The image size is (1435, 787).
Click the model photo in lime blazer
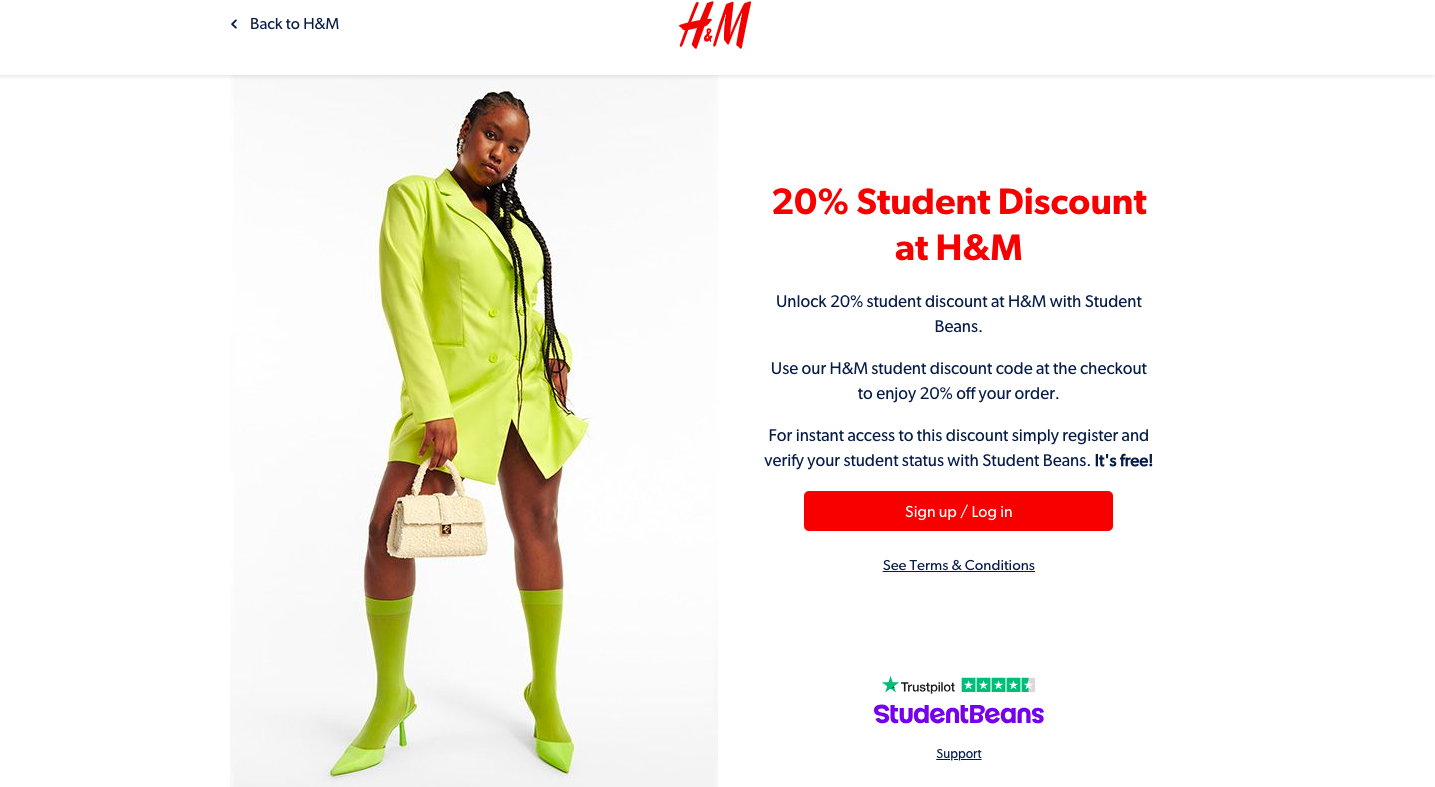pos(474,431)
